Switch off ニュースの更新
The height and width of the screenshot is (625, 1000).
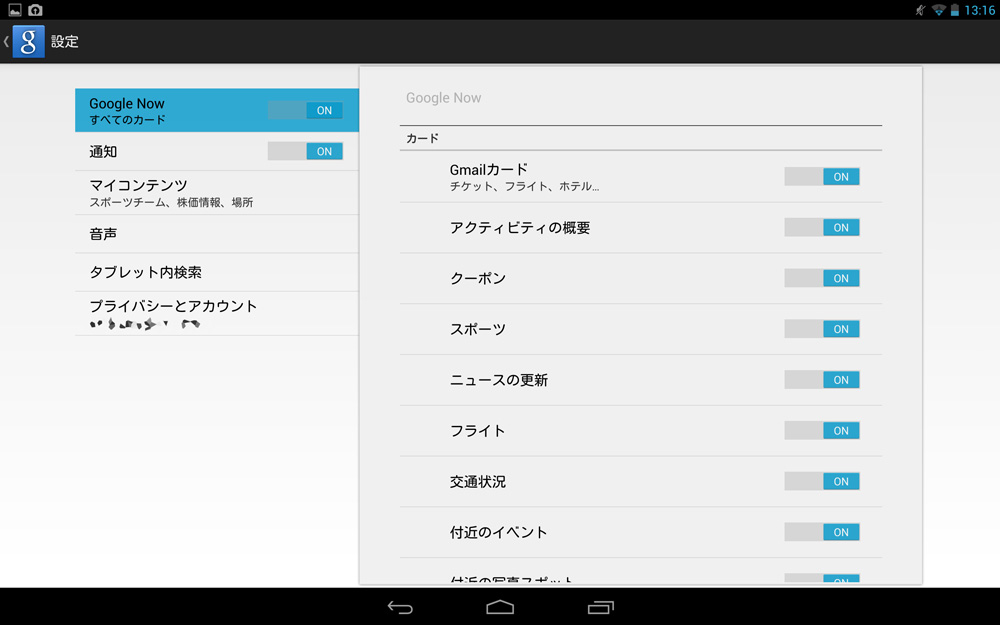pos(822,380)
